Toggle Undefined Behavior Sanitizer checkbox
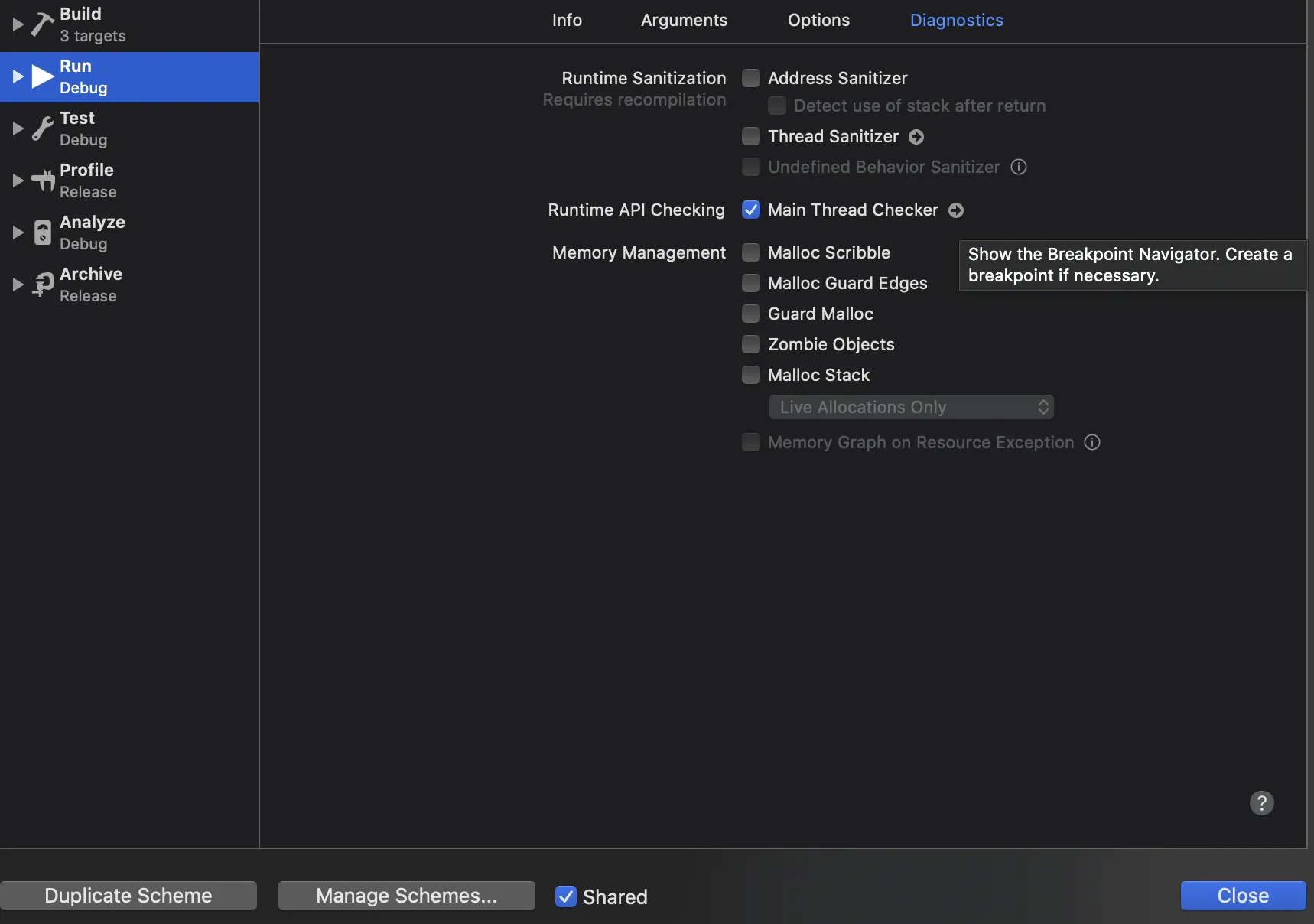1314x924 pixels. [751, 167]
